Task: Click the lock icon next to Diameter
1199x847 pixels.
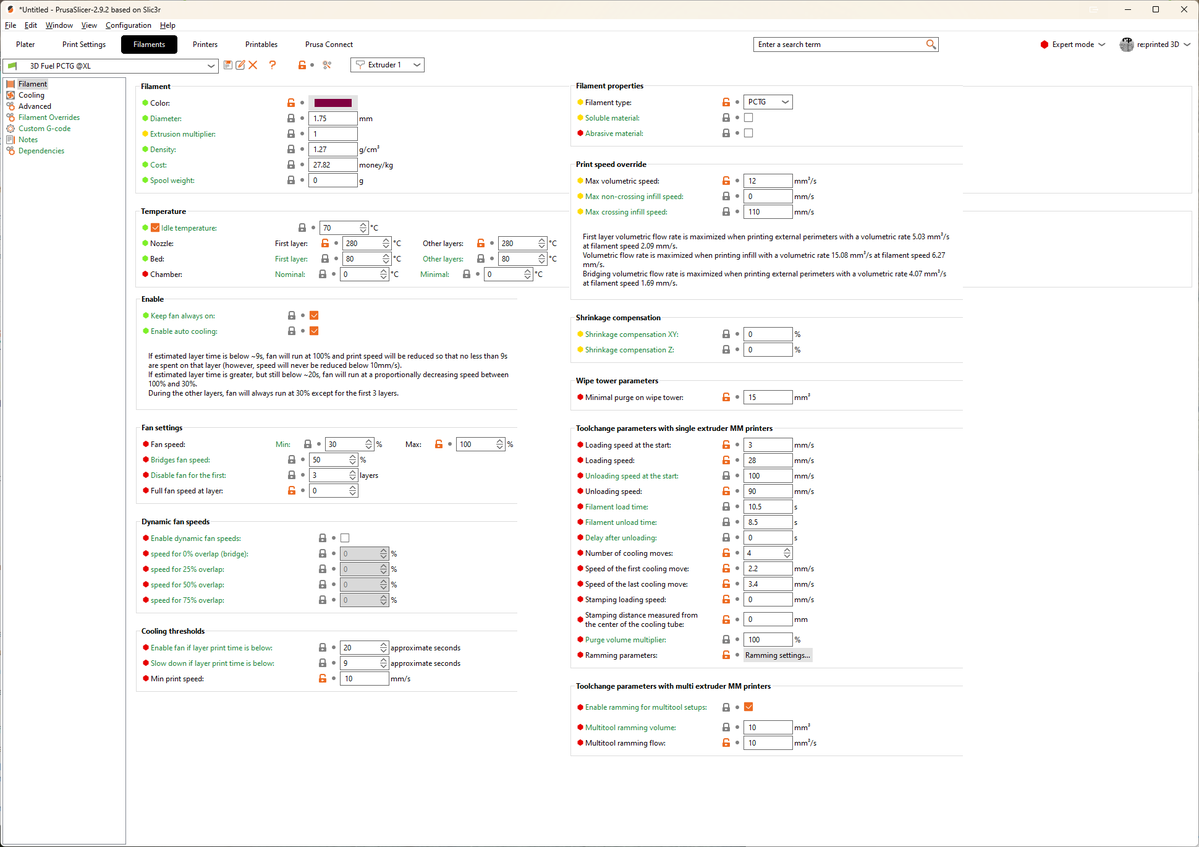Action: [x=291, y=118]
